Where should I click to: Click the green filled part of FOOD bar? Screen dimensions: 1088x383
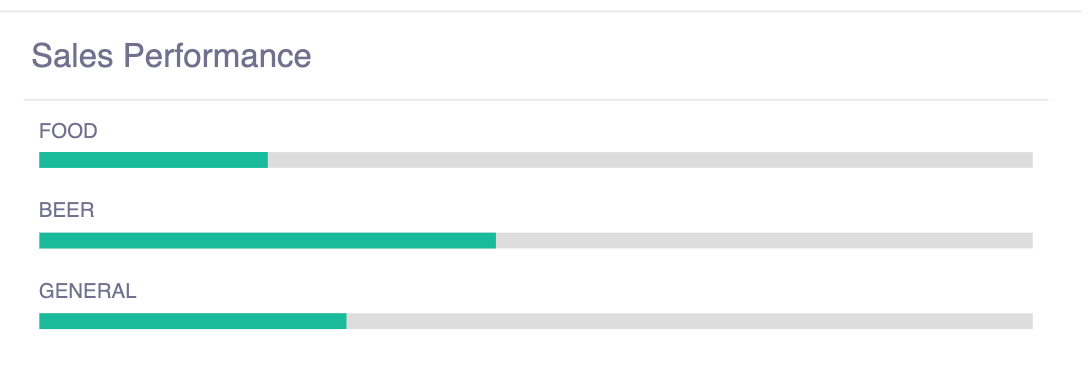(x=153, y=160)
